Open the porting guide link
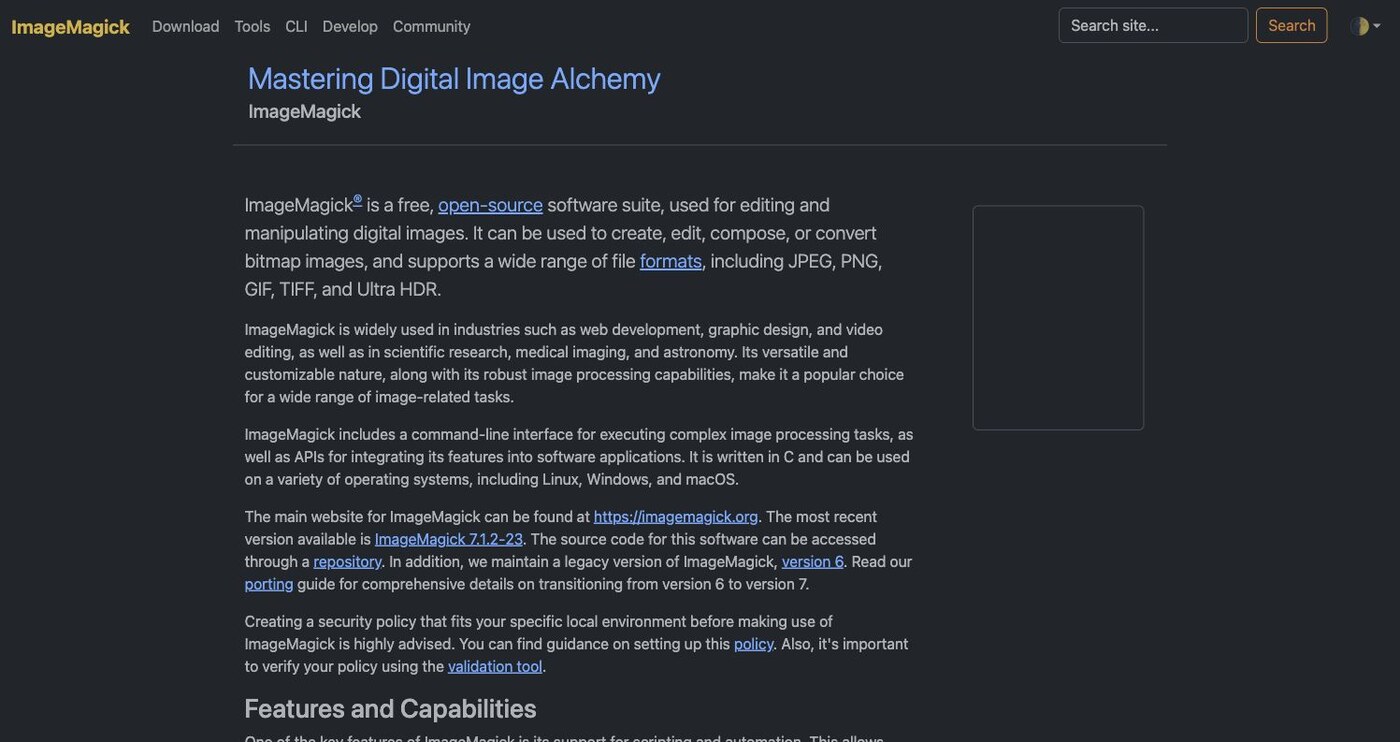 (x=269, y=584)
